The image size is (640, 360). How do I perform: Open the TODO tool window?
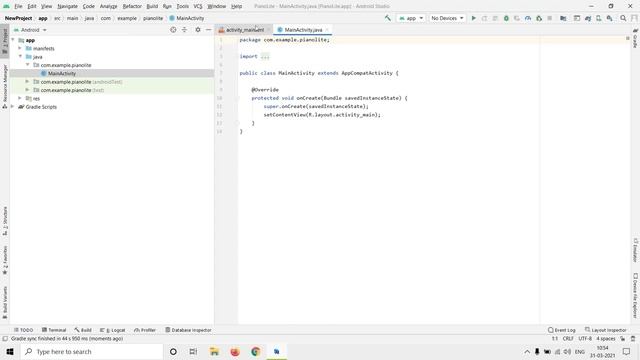pos(23,330)
